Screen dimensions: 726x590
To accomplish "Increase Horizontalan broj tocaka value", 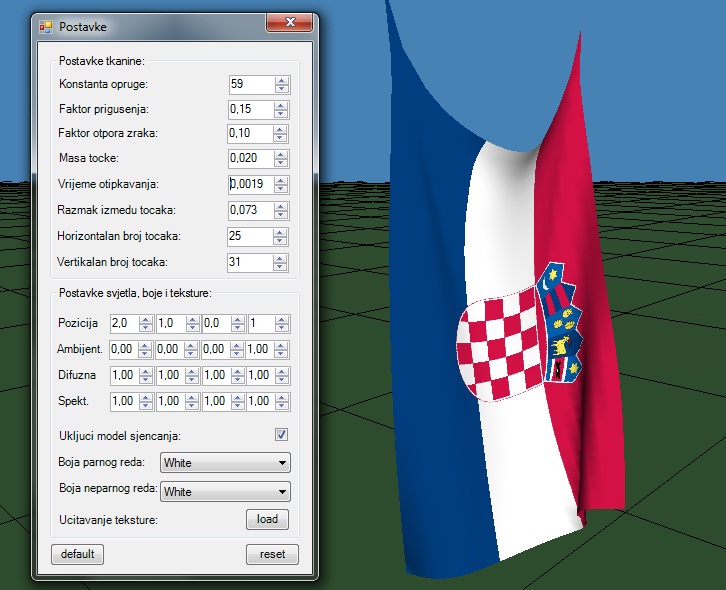I will click(x=280, y=232).
